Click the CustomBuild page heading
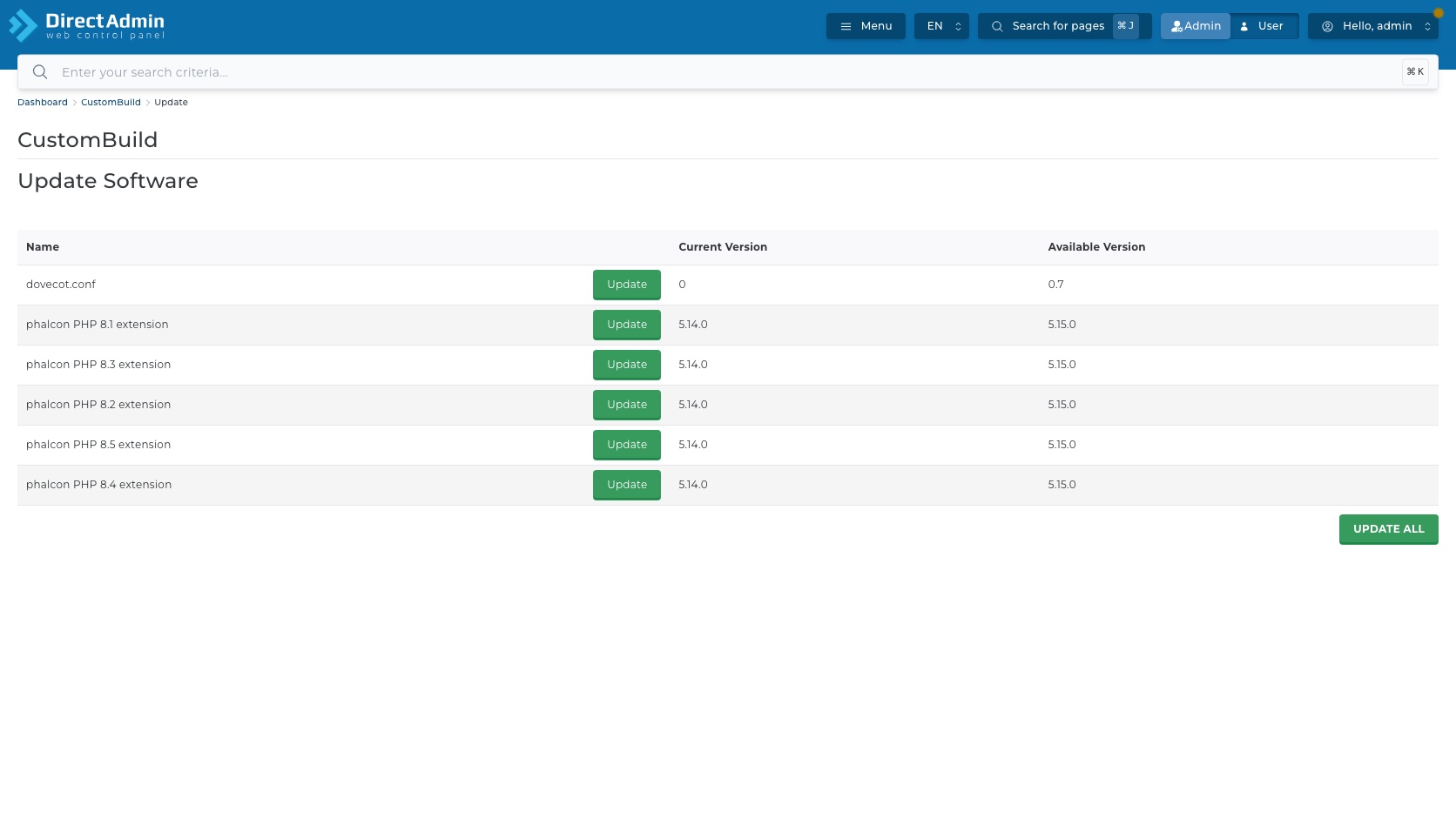1456x819 pixels. click(87, 140)
